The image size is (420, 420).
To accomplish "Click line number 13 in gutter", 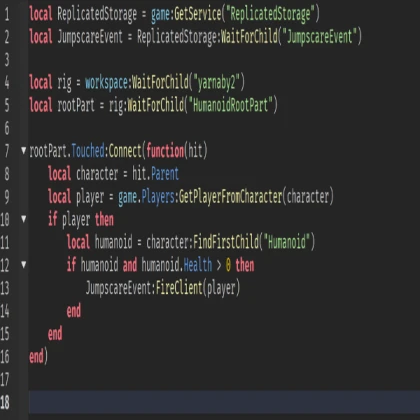I will [x=5, y=288].
